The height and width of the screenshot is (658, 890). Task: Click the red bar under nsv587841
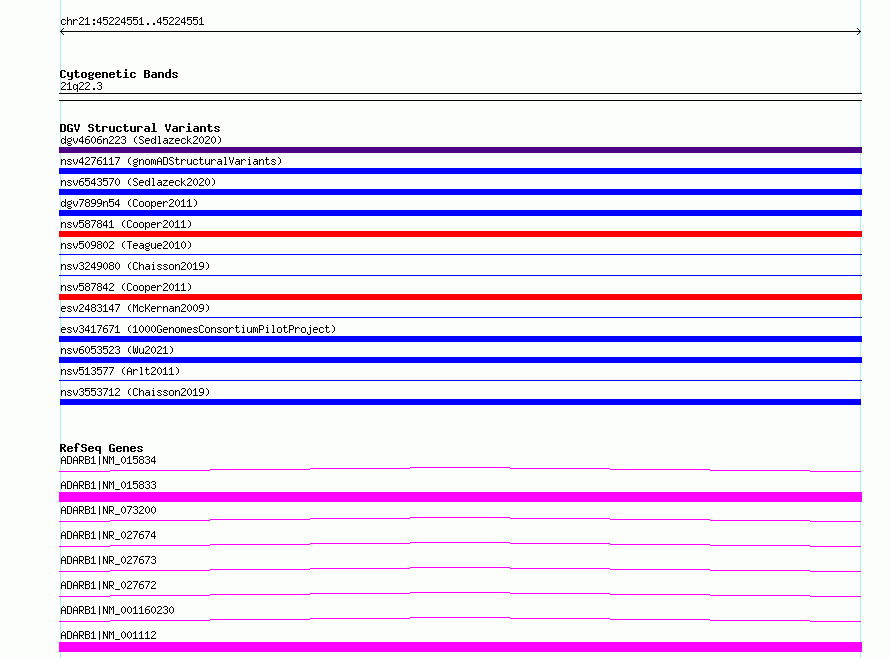(x=460, y=234)
